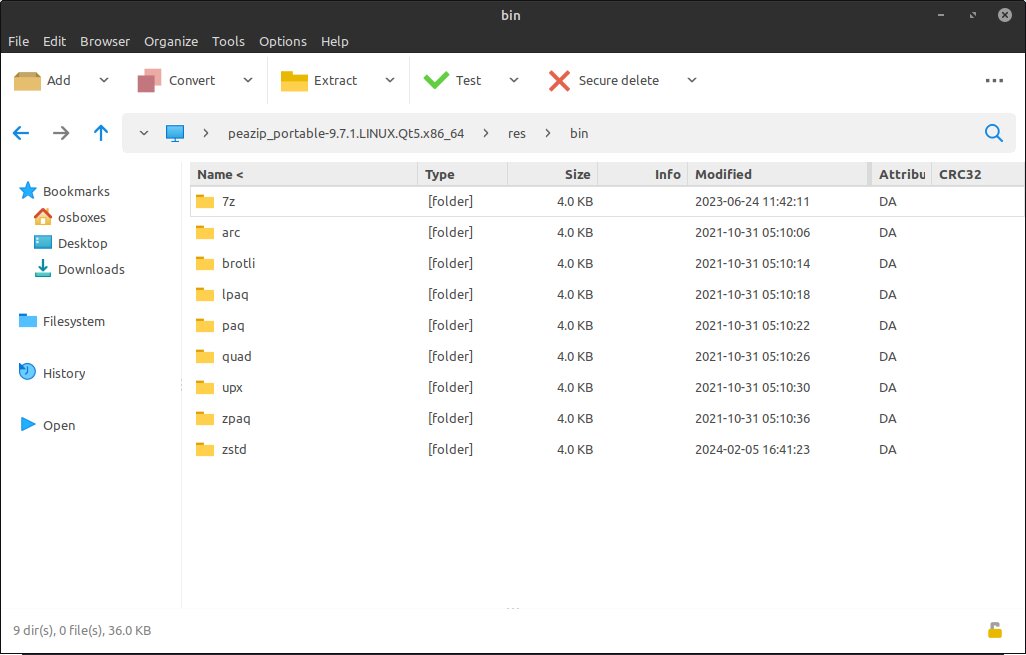The width and height of the screenshot is (1026, 655).
Task: Expand the Test dropdown arrow
Action: click(x=514, y=80)
